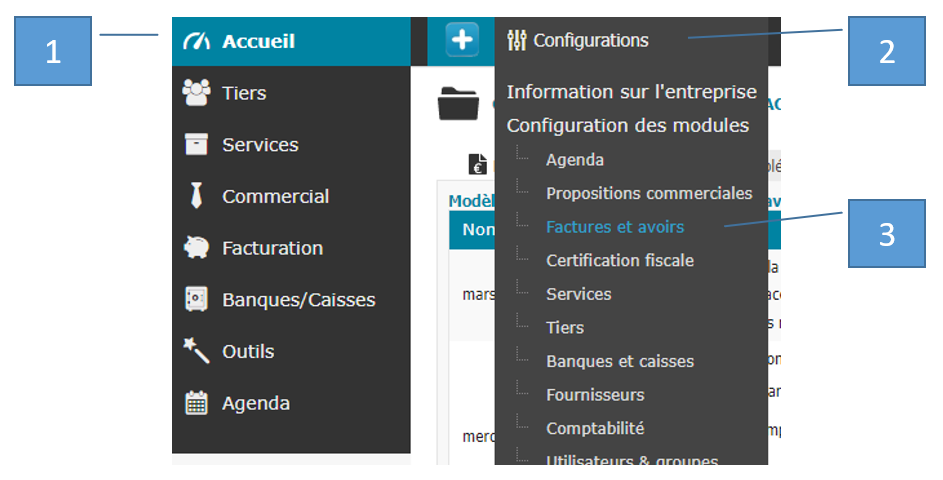Open Fournisseurs module configuration
This screenshot has width=943, height=480.
(595, 395)
